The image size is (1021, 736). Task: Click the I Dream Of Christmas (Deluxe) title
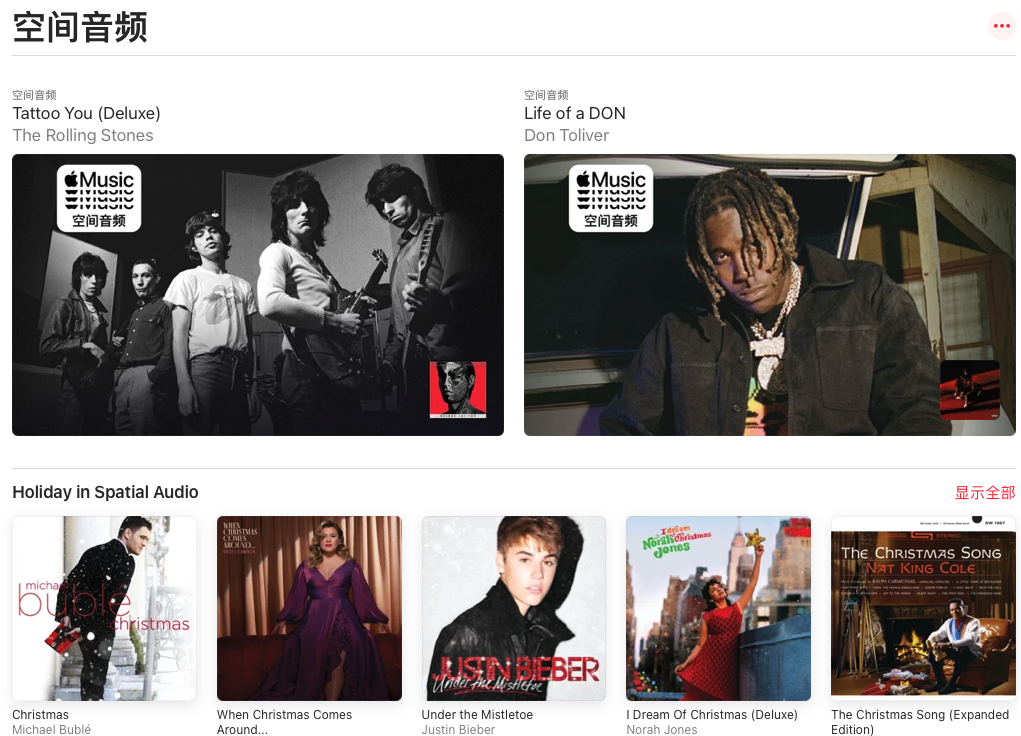(x=712, y=715)
